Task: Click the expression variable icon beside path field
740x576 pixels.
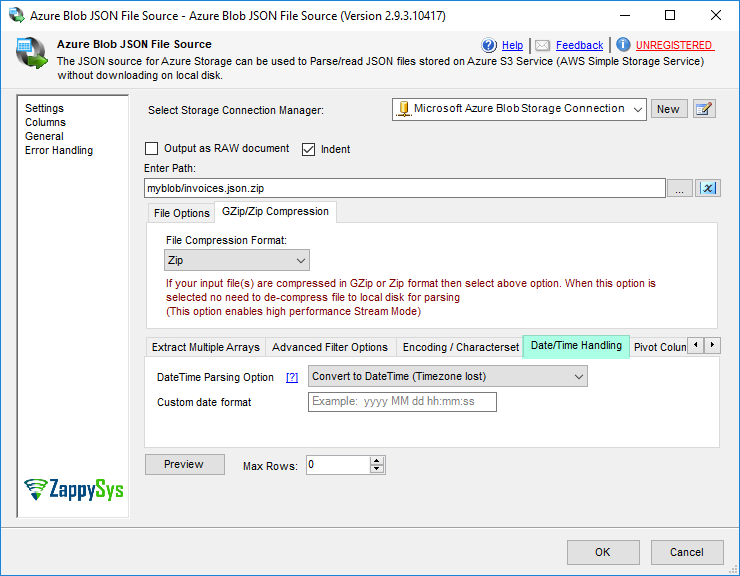Action: (x=707, y=188)
